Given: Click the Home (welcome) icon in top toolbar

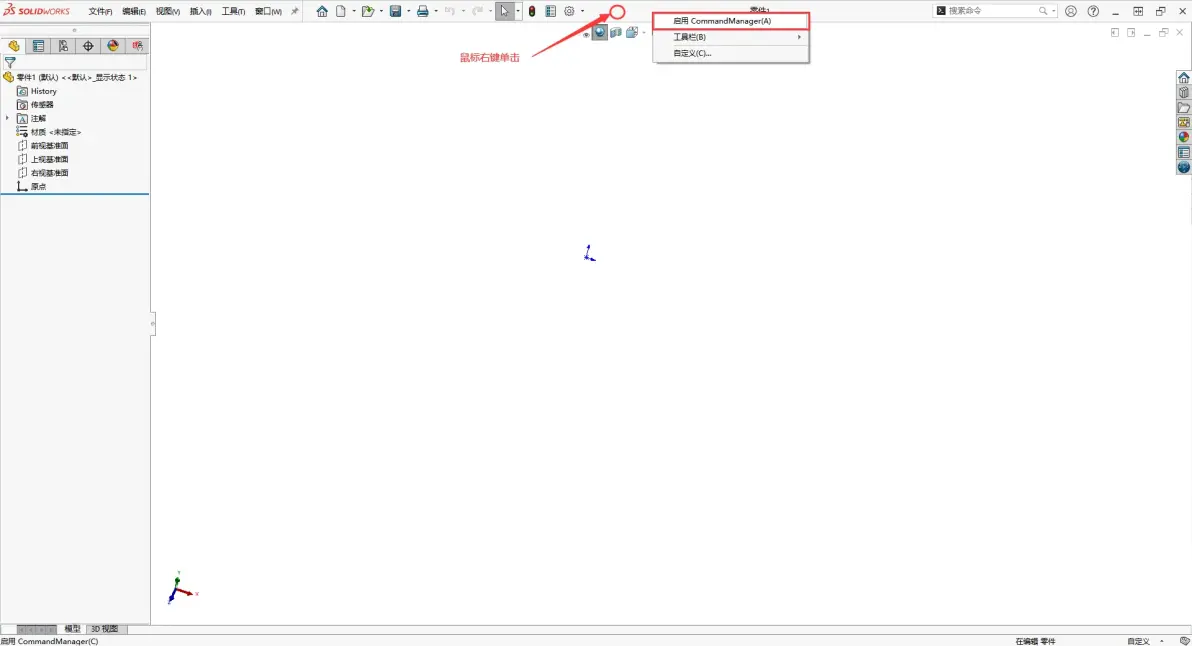Looking at the screenshot, I should point(322,11).
